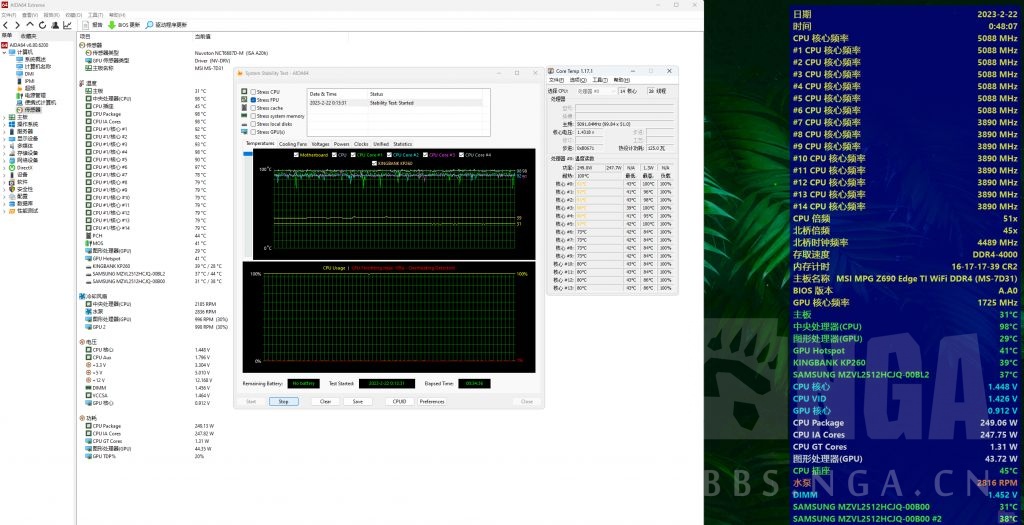The image size is (1024, 525).
Task: Enable the Stress CPU checkbox
Action: click(x=252, y=92)
